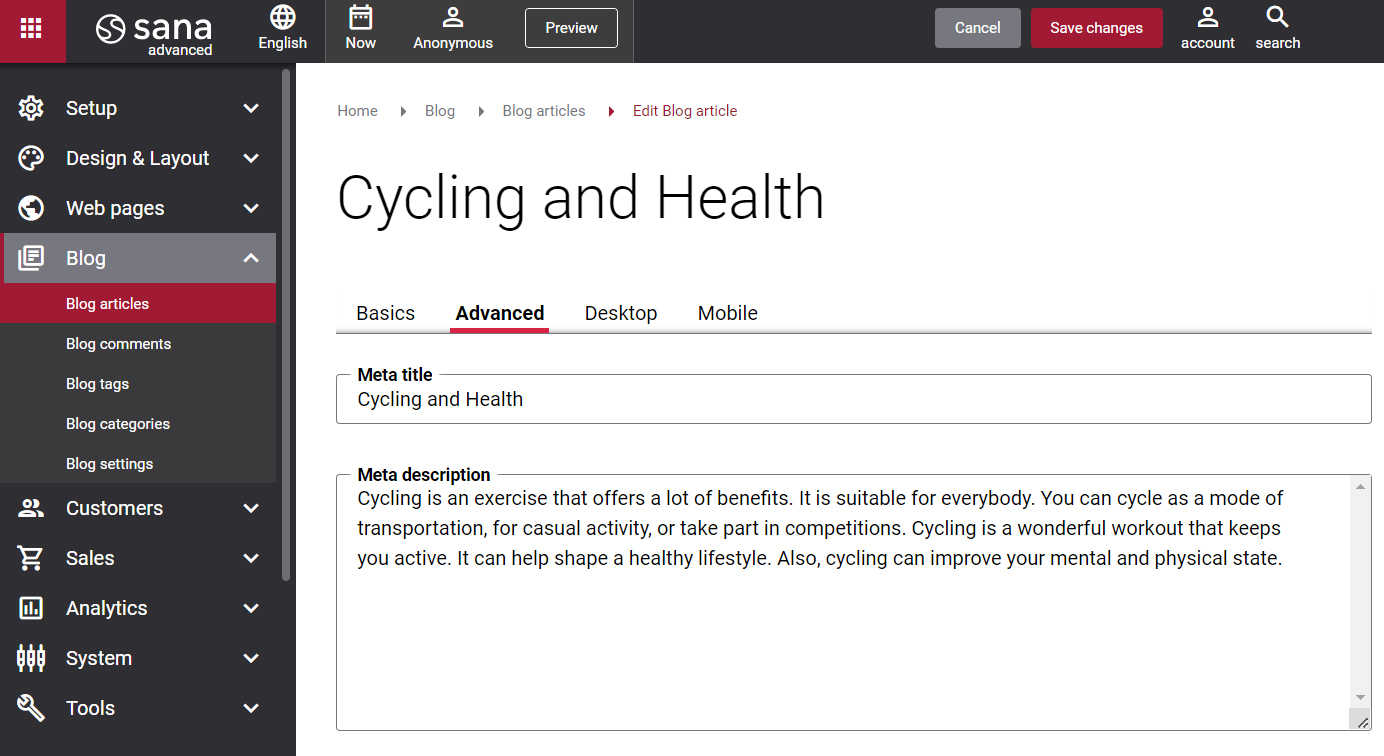
Task: Click the Save changes button
Action: [x=1096, y=27]
